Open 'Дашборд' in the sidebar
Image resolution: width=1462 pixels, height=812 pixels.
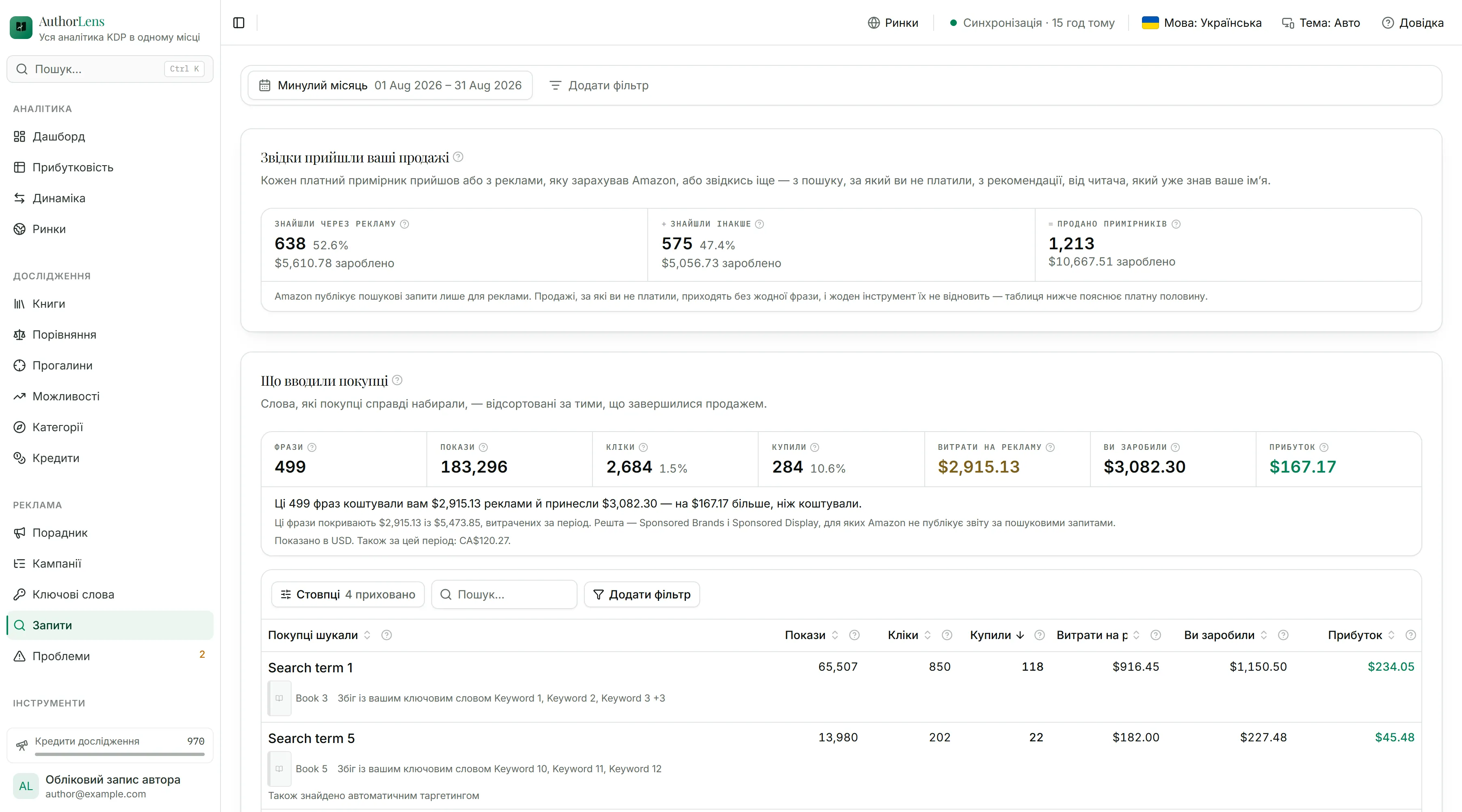pyautogui.click(x=110, y=136)
